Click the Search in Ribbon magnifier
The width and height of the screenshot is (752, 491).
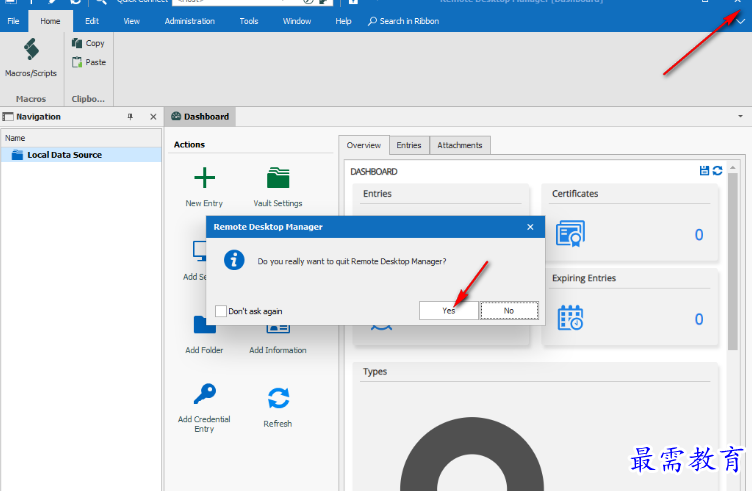point(372,21)
